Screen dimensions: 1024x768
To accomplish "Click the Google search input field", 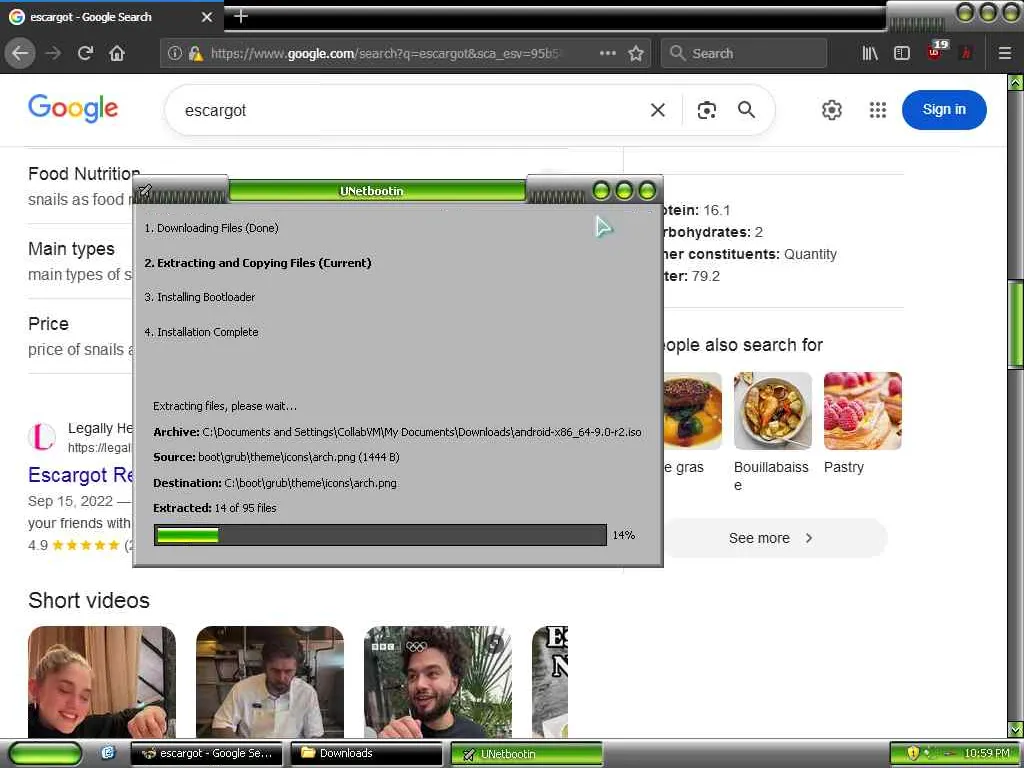I will (x=411, y=110).
